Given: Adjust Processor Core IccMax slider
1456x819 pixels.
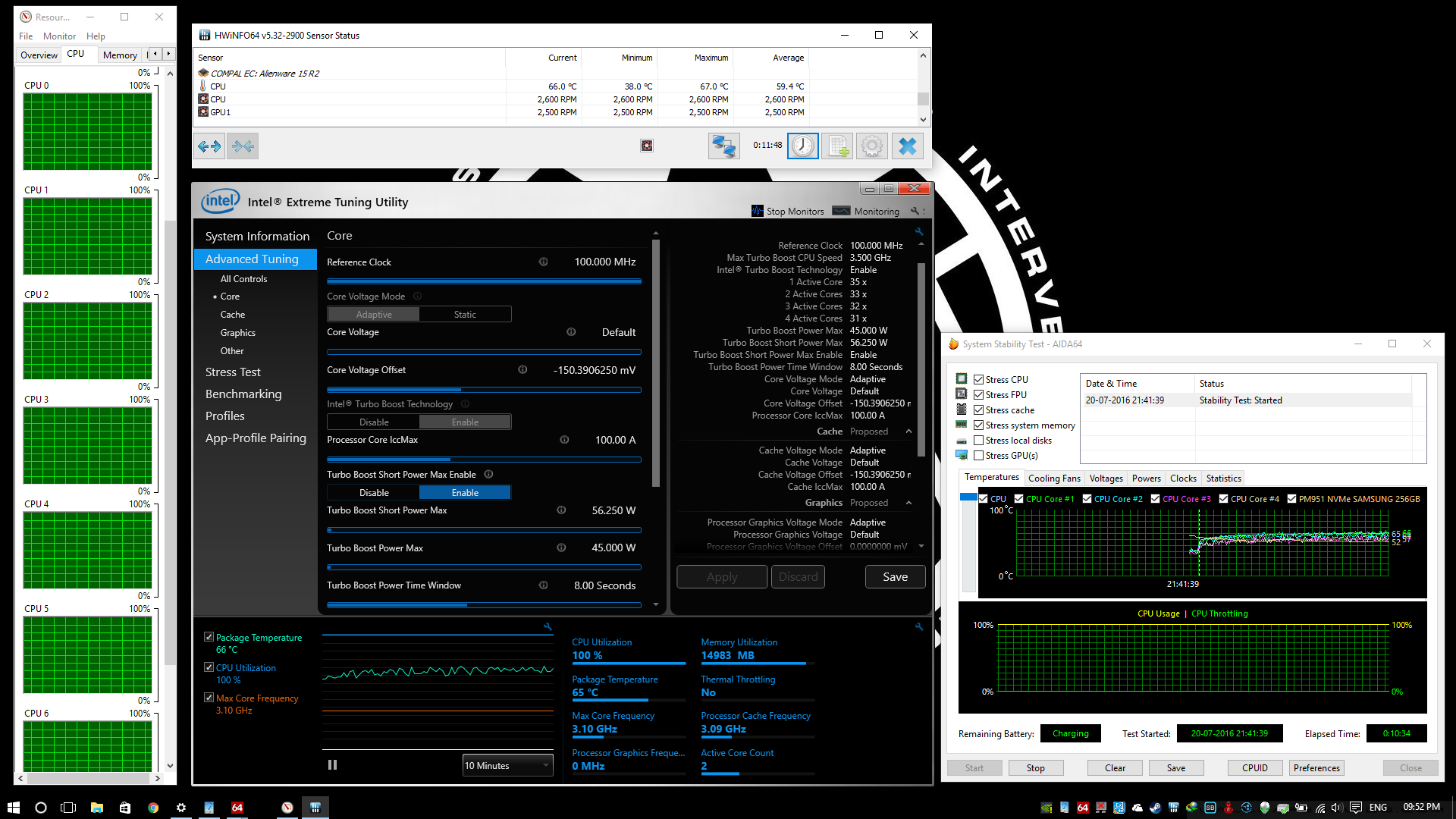Looking at the screenshot, I should tap(484, 460).
